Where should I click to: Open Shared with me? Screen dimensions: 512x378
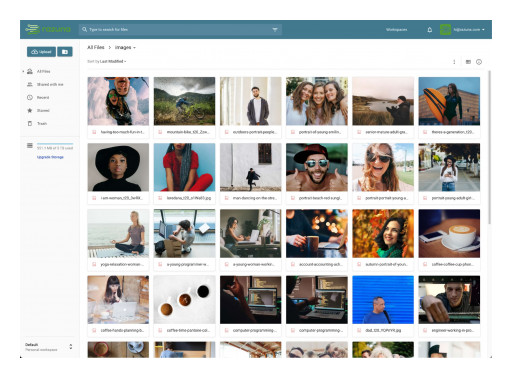50,84
